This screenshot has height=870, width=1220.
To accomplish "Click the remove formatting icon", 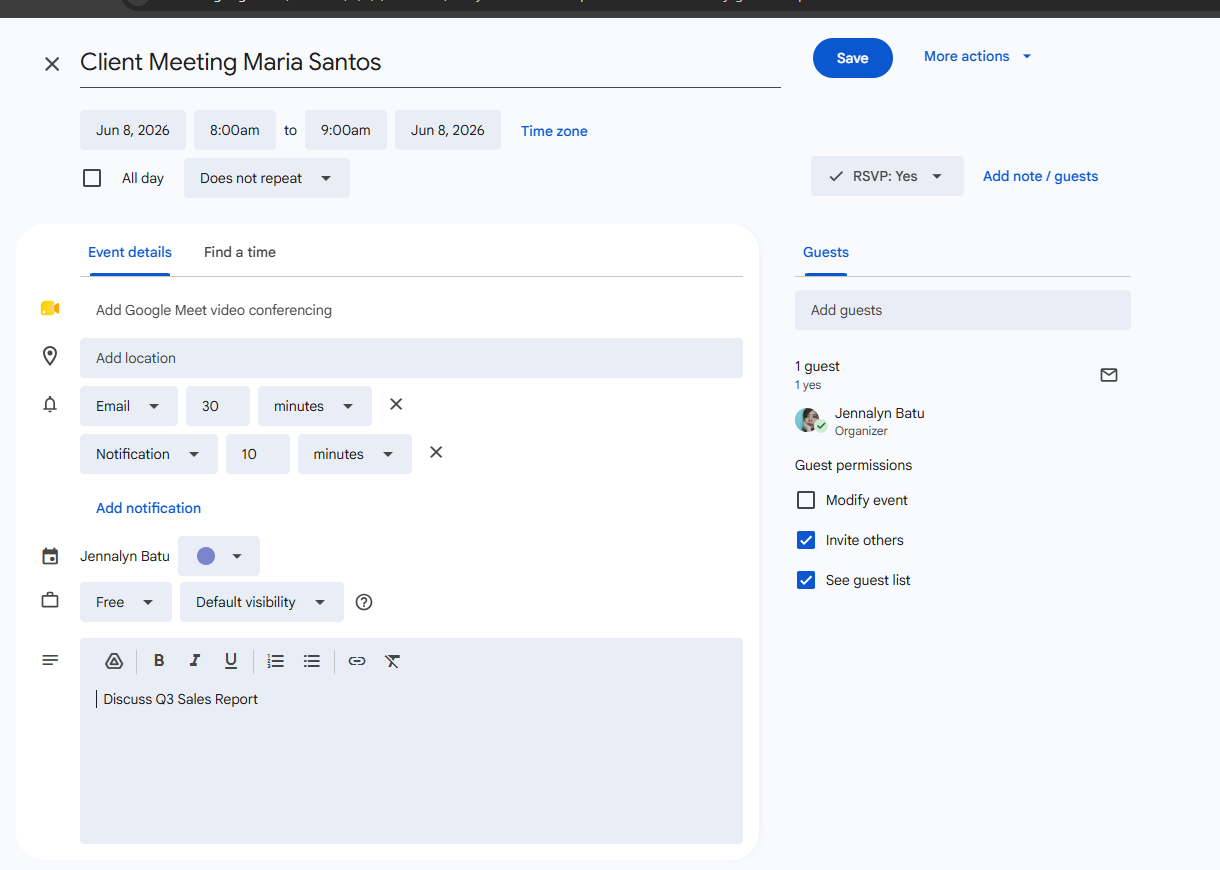I will point(392,661).
